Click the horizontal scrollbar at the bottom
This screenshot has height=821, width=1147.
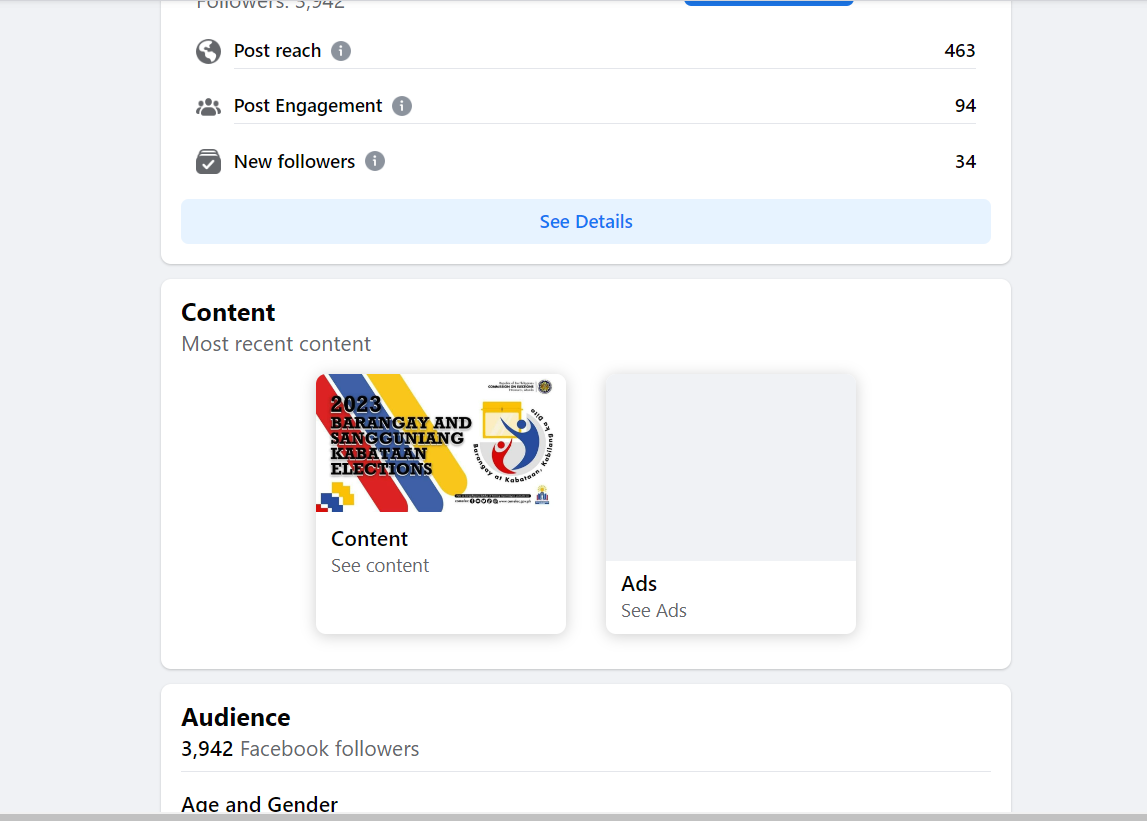tap(573, 817)
